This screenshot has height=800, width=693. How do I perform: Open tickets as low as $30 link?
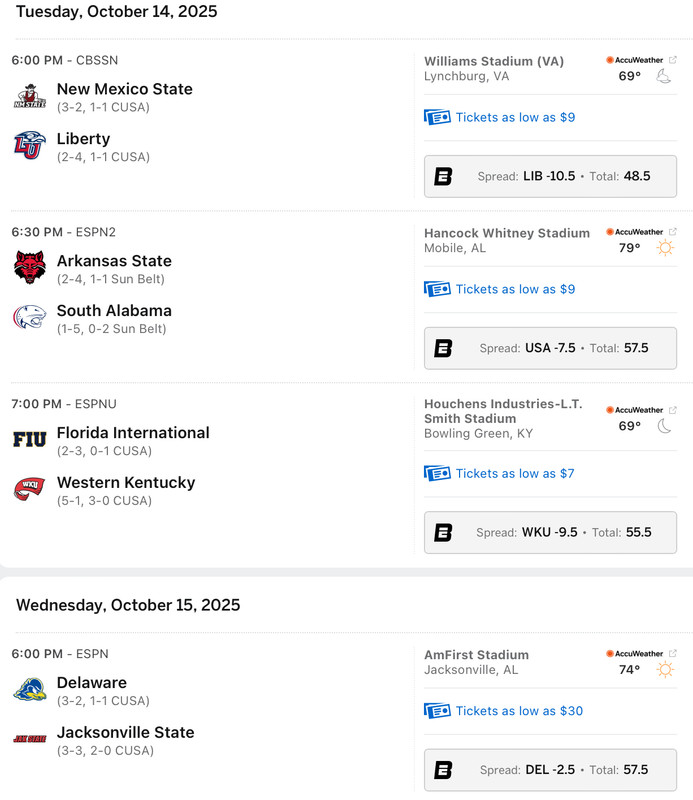point(518,711)
